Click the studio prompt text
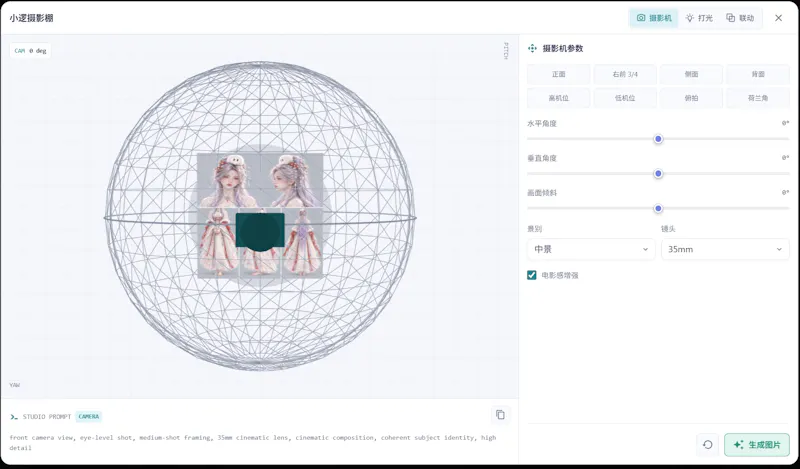 pos(253,442)
